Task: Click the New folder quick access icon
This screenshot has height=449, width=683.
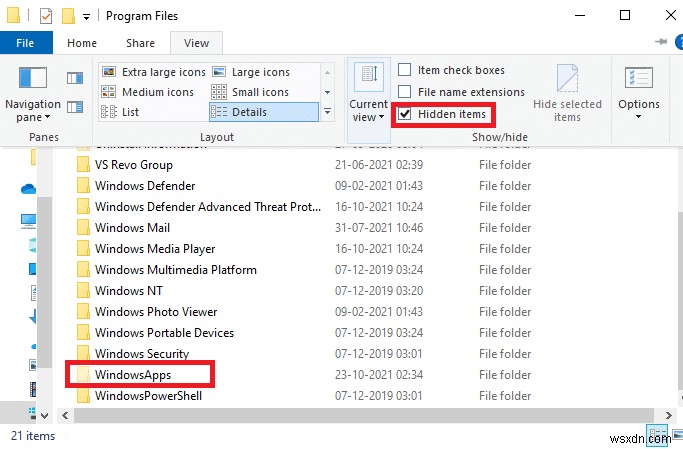Action: click(68, 16)
